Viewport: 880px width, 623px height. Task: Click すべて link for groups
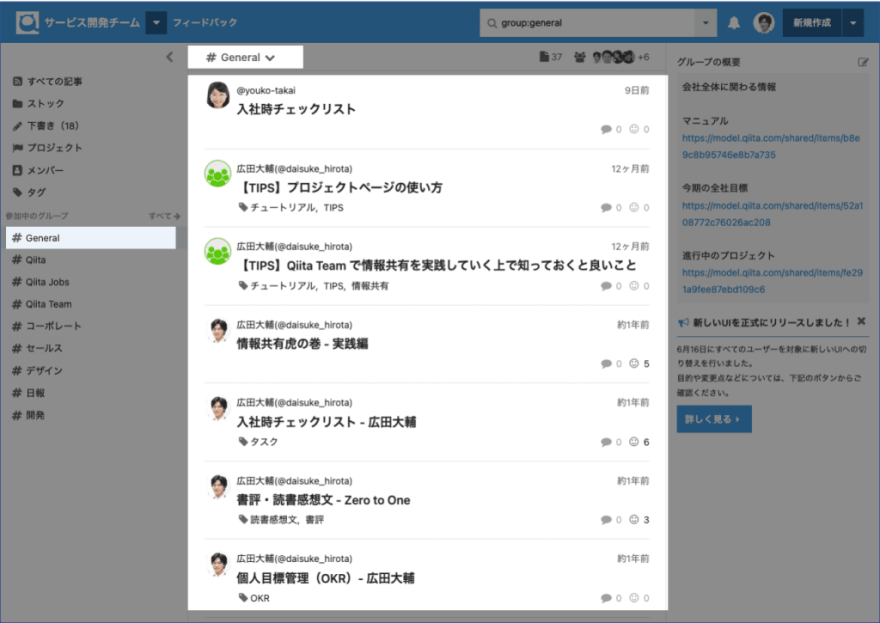164,216
